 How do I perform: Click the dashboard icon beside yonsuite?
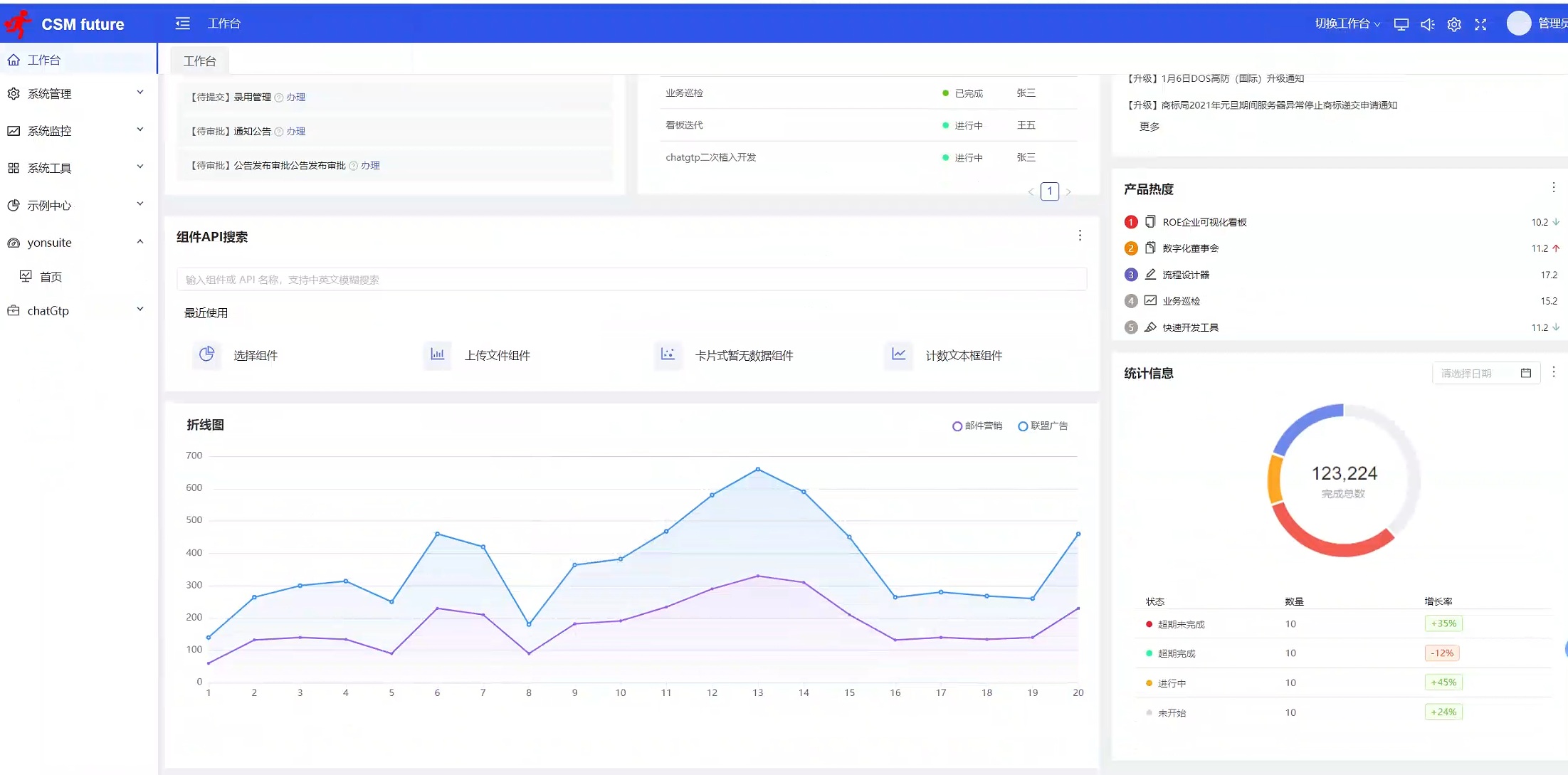(14, 243)
